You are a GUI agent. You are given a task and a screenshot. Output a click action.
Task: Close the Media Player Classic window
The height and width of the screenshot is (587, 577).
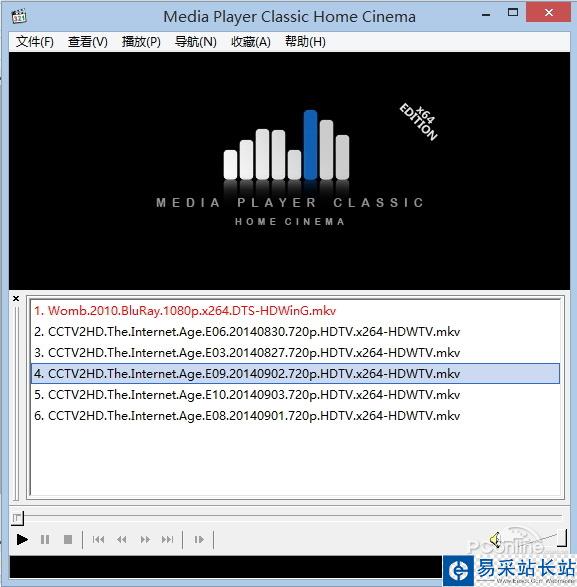pos(549,13)
